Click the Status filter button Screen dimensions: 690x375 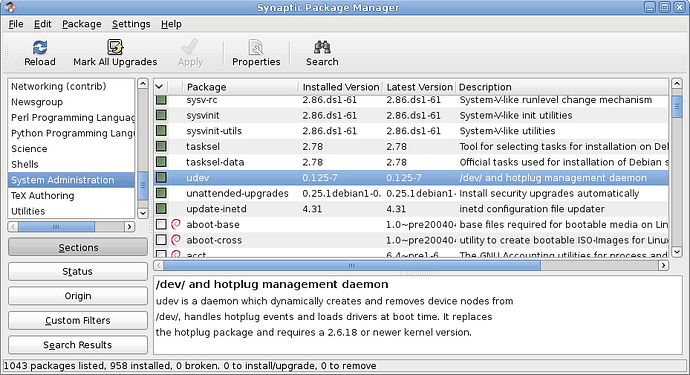tap(78, 272)
